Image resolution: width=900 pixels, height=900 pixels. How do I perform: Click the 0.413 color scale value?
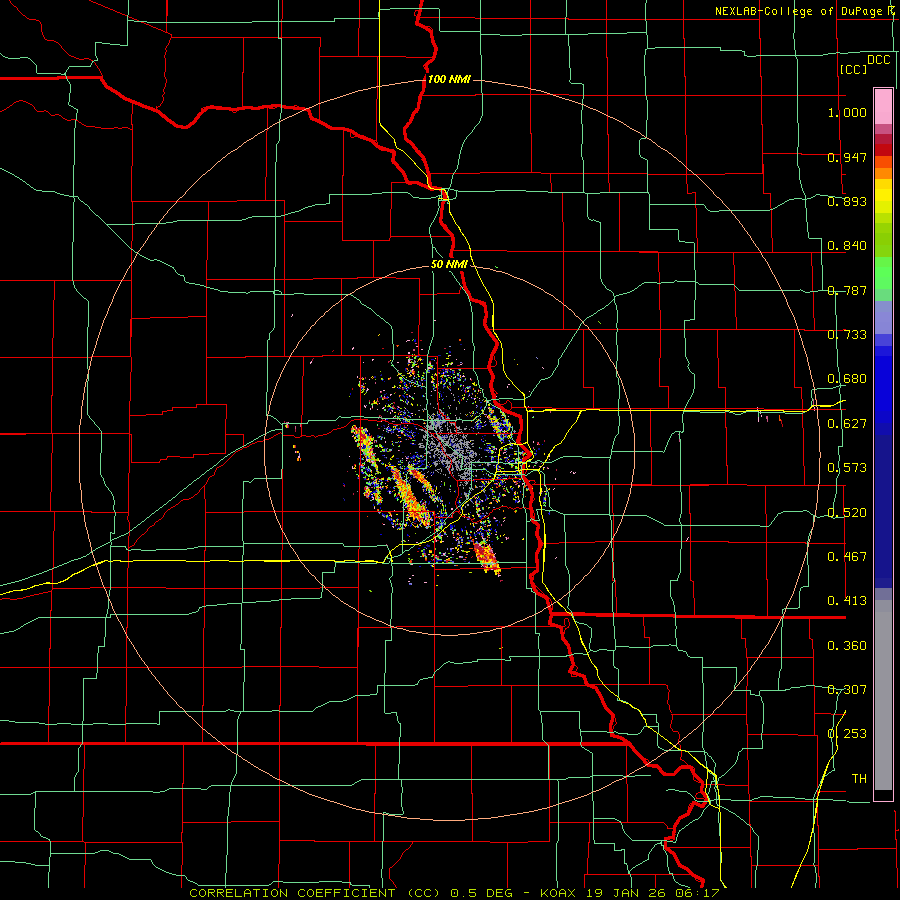tap(847, 601)
